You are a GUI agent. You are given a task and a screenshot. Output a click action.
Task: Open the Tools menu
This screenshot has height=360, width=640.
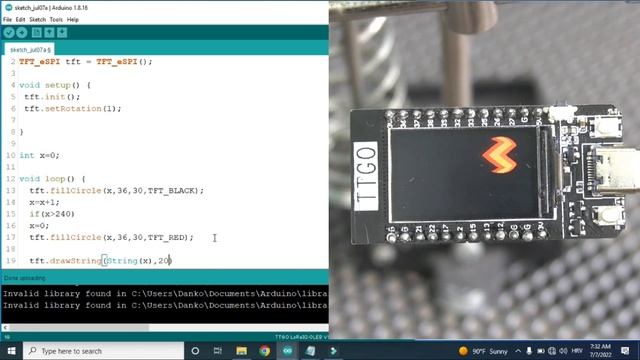tap(56, 20)
